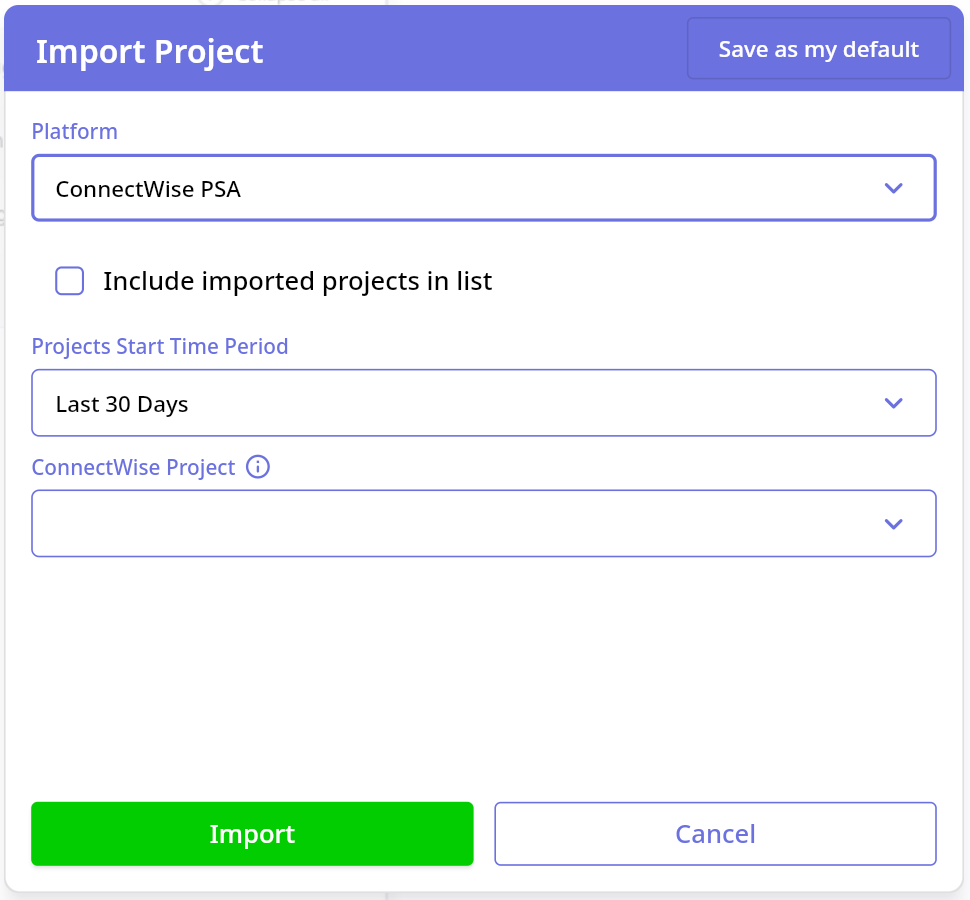Click the 'Include imported projects in list' label

[x=297, y=281]
